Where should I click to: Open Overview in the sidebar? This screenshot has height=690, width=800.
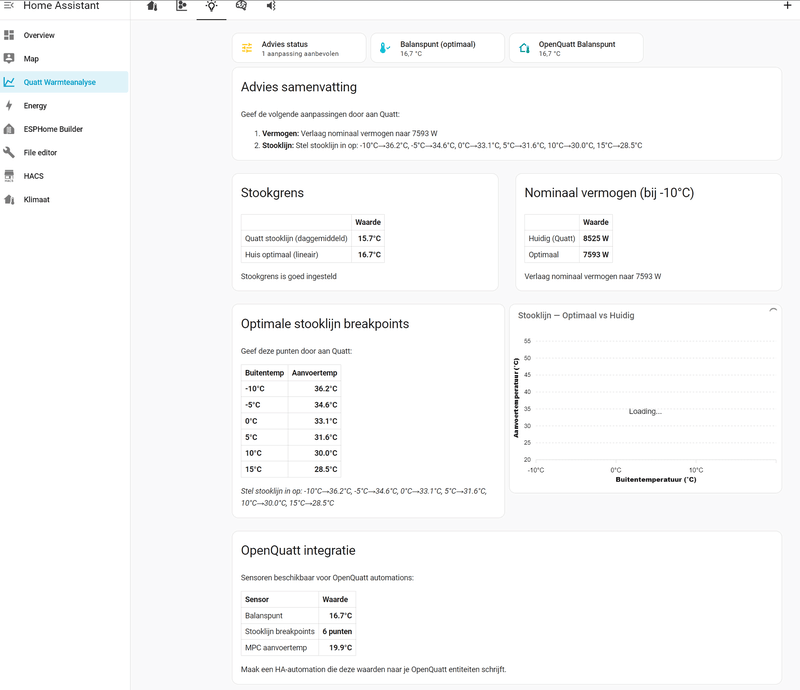pyautogui.click(x=65, y=35)
